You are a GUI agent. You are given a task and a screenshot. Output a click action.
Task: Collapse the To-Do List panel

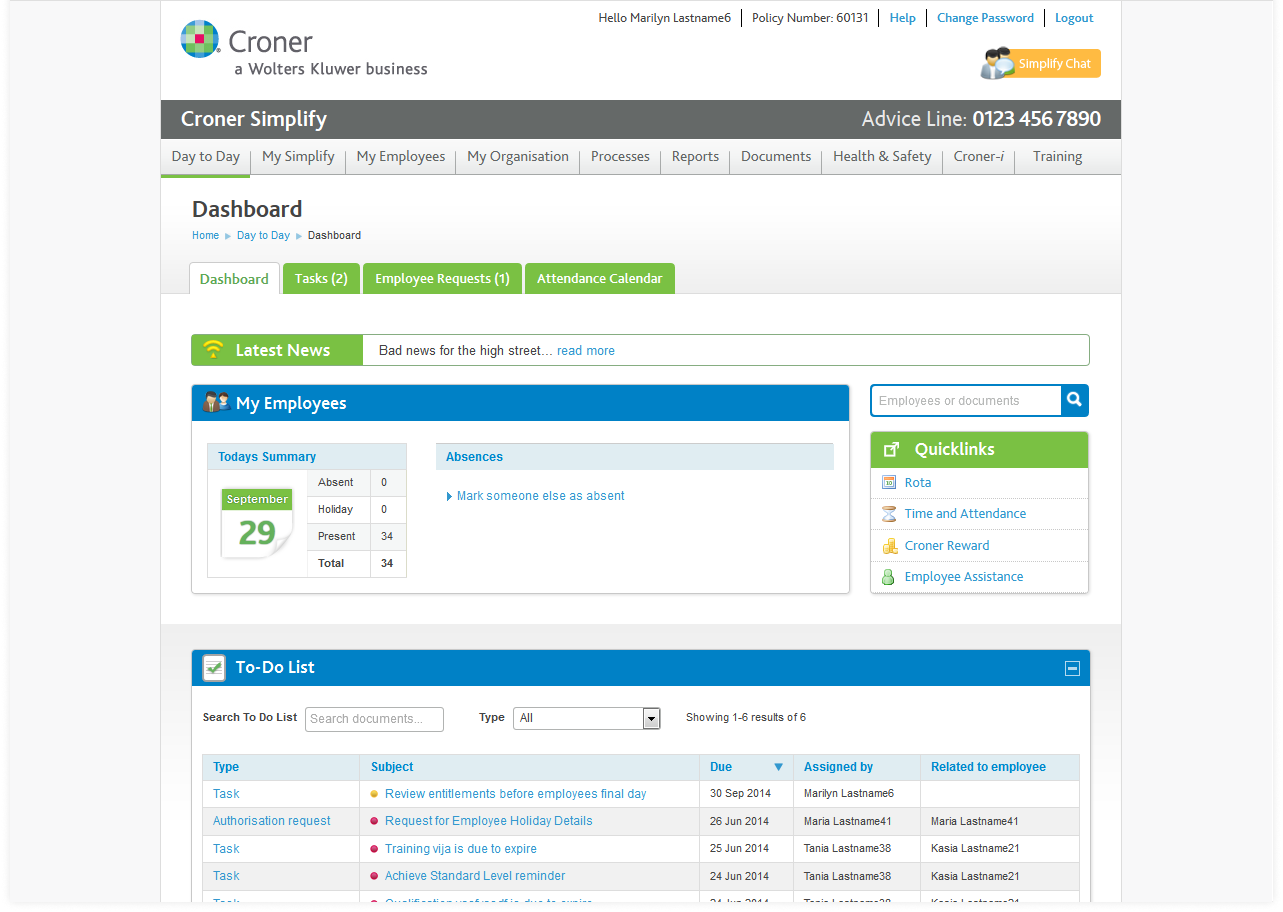(1072, 668)
